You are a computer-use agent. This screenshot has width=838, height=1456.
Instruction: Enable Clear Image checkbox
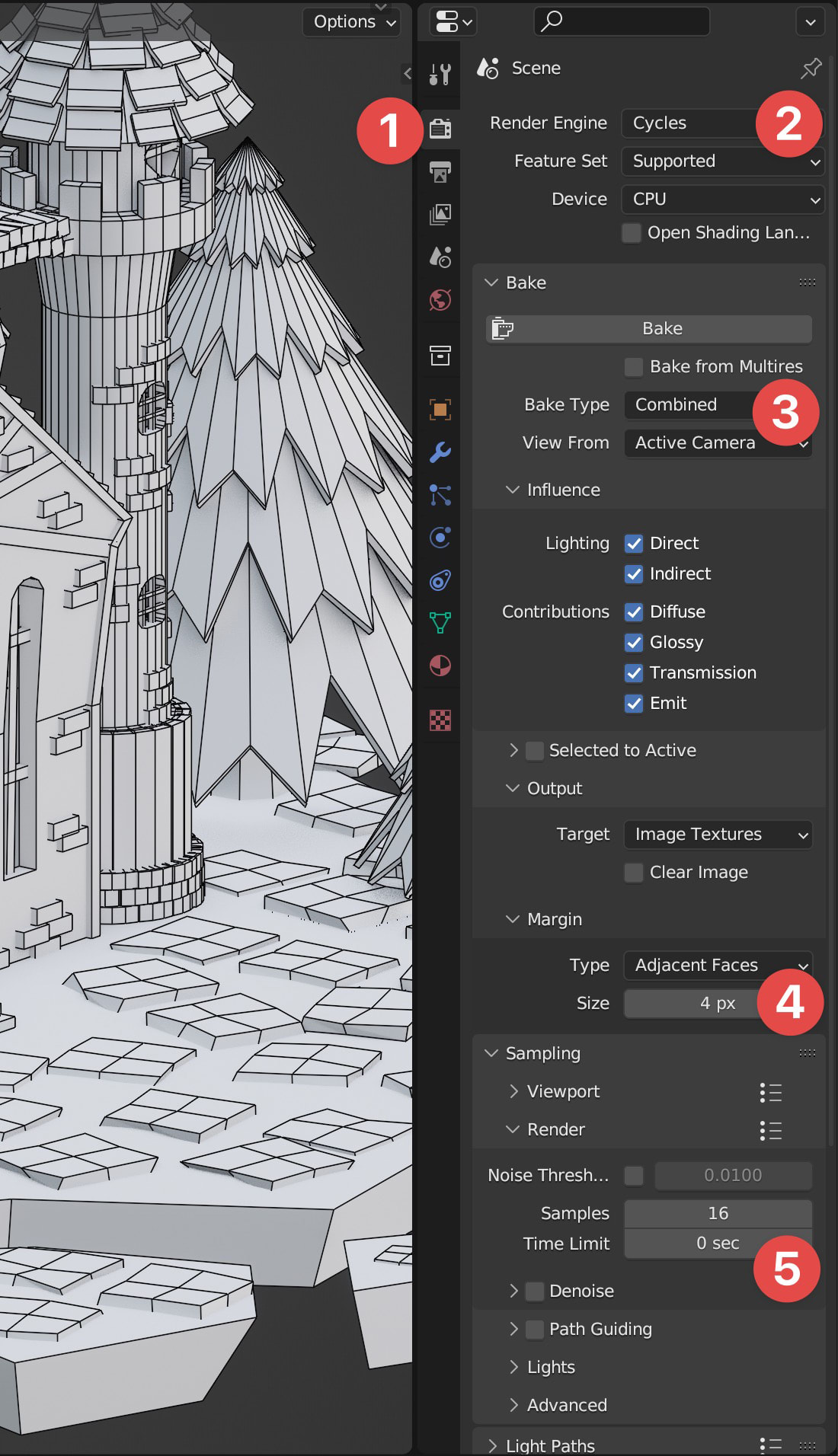(x=634, y=873)
